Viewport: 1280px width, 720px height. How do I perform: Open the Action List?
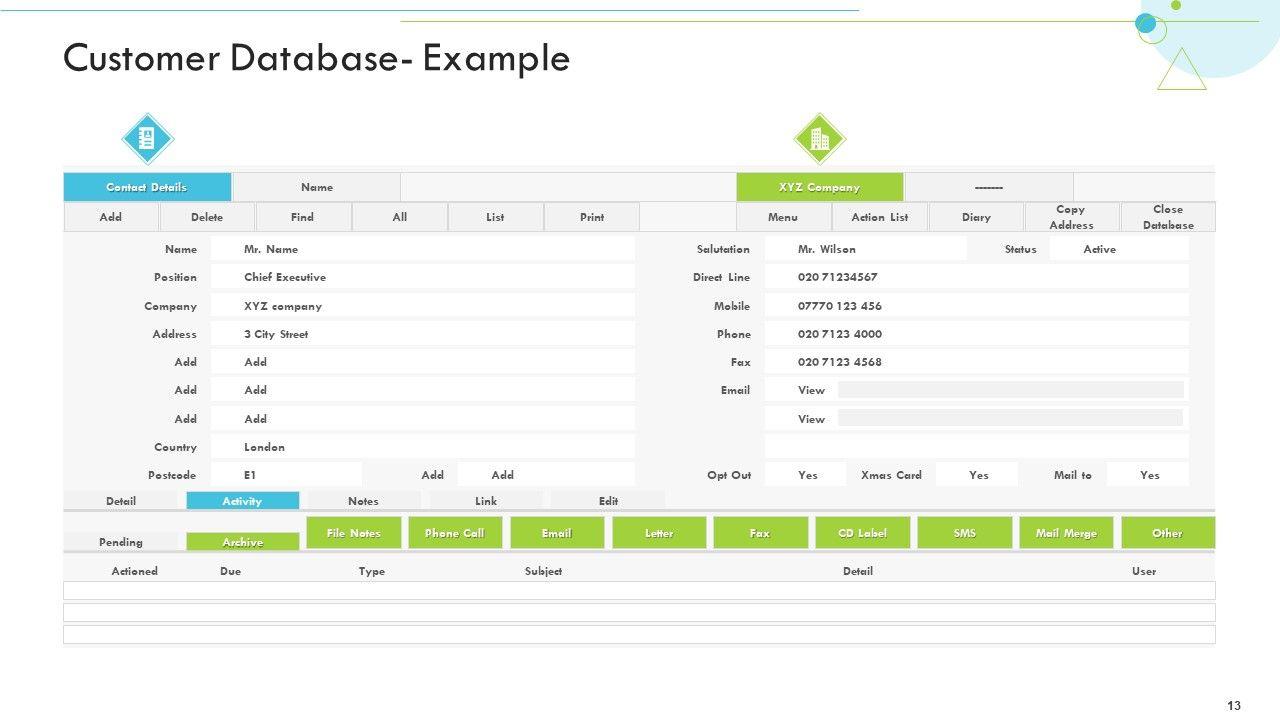point(879,217)
